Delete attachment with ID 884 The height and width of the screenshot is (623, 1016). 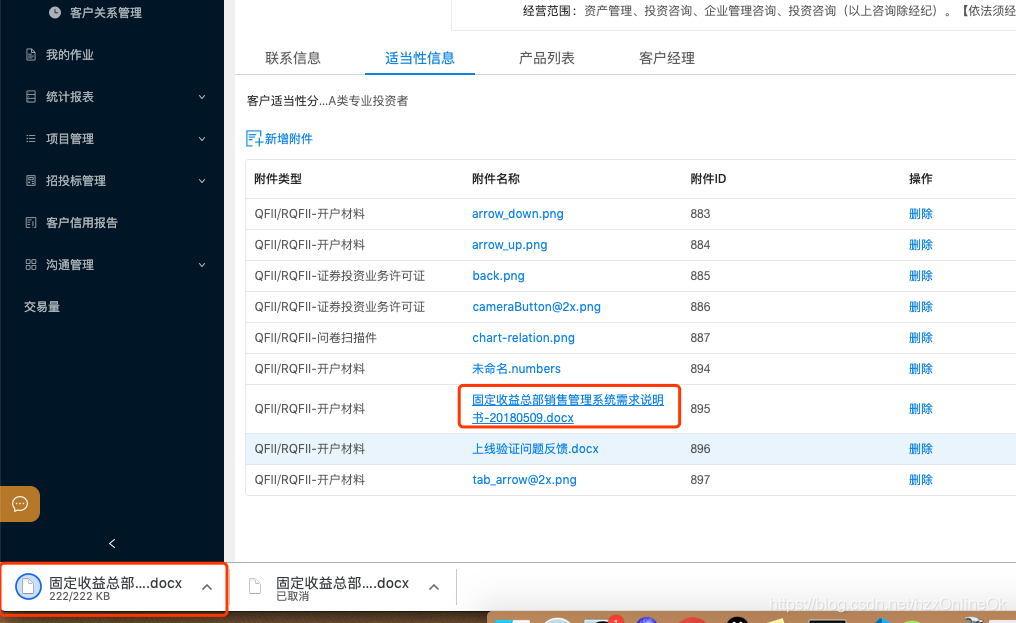[x=921, y=244]
